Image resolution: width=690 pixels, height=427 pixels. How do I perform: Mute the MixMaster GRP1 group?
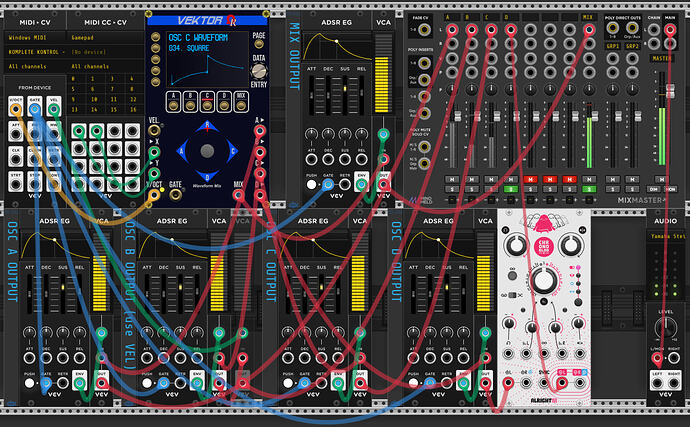pyautogui.click(x=613, y=179)
